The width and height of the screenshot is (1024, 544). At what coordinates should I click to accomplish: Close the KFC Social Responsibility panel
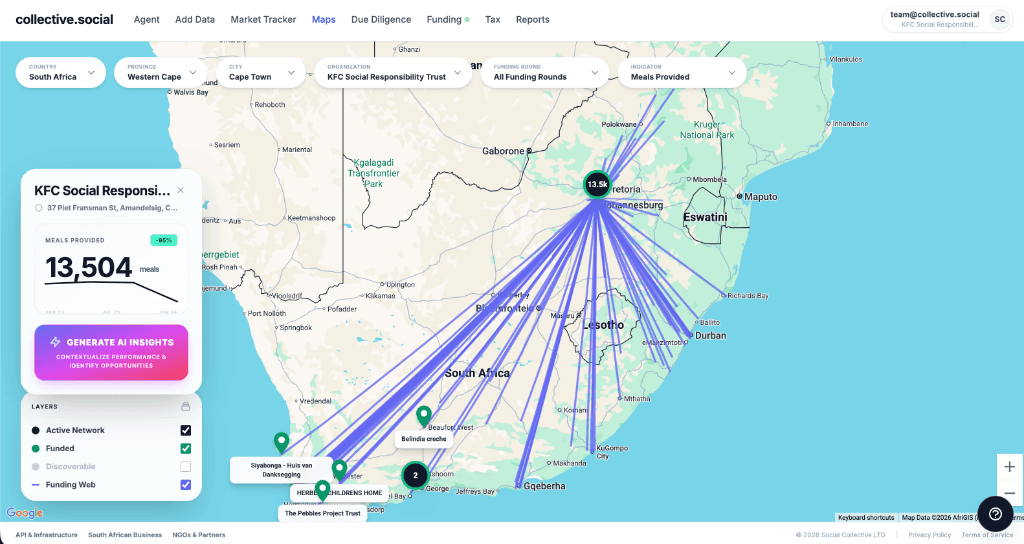click(180, 190)
